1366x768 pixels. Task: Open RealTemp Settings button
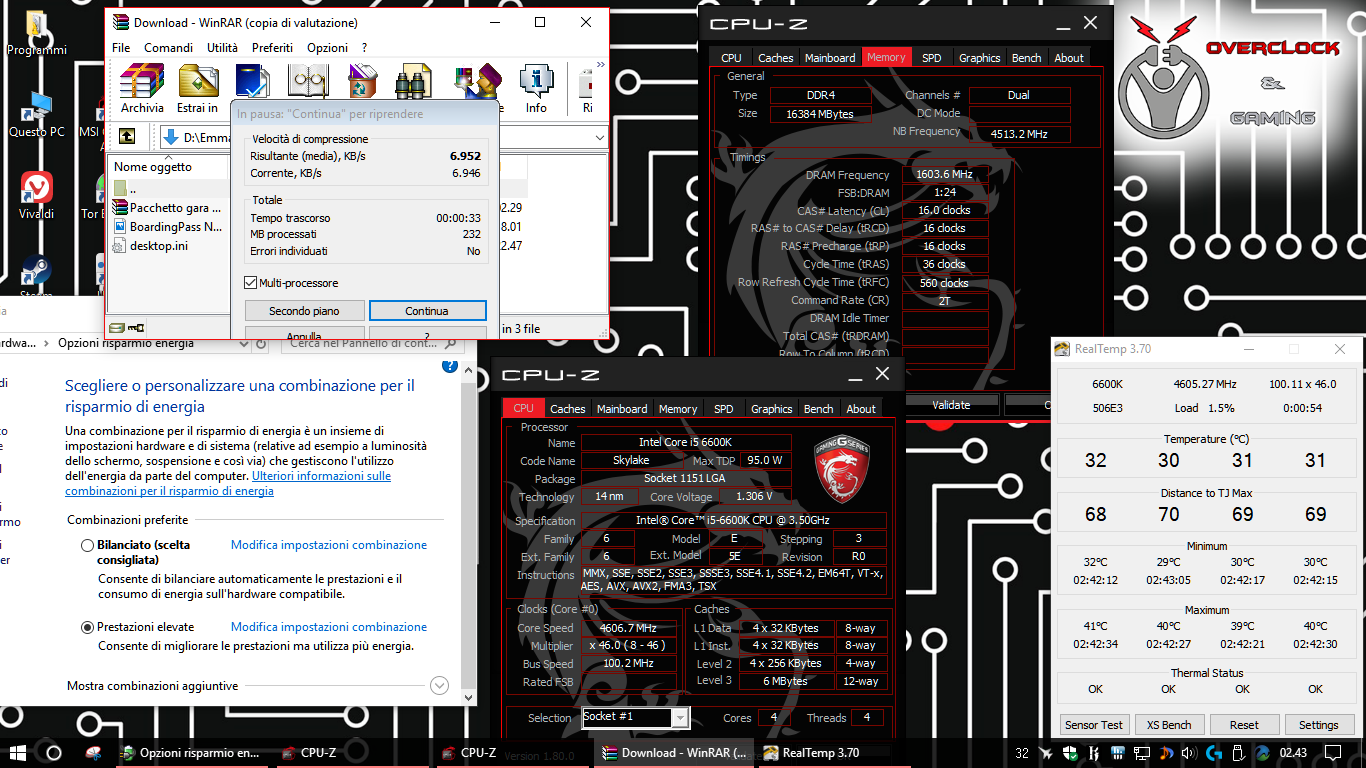click(1318, 725)
